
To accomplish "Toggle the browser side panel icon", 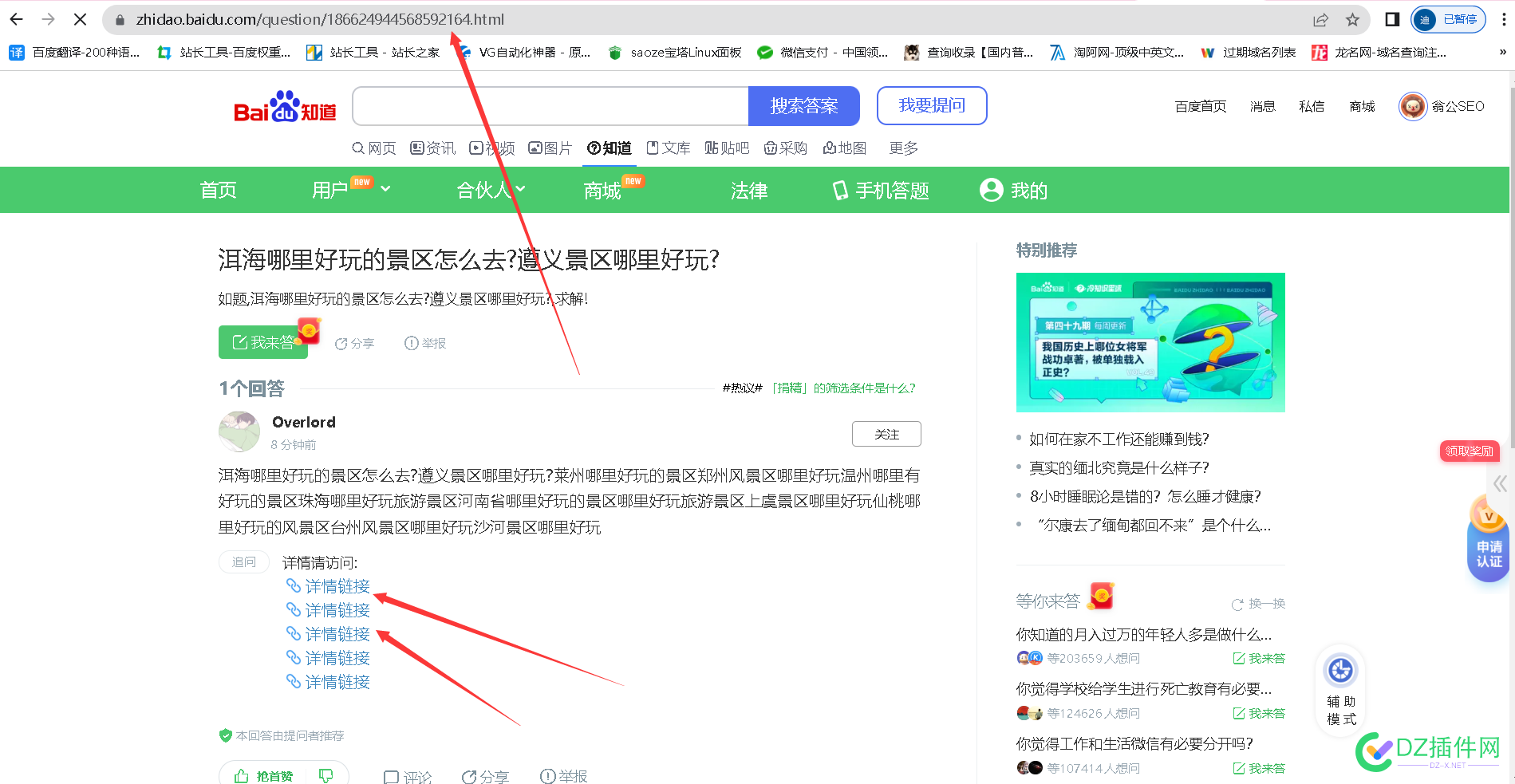I will 1392,20.
